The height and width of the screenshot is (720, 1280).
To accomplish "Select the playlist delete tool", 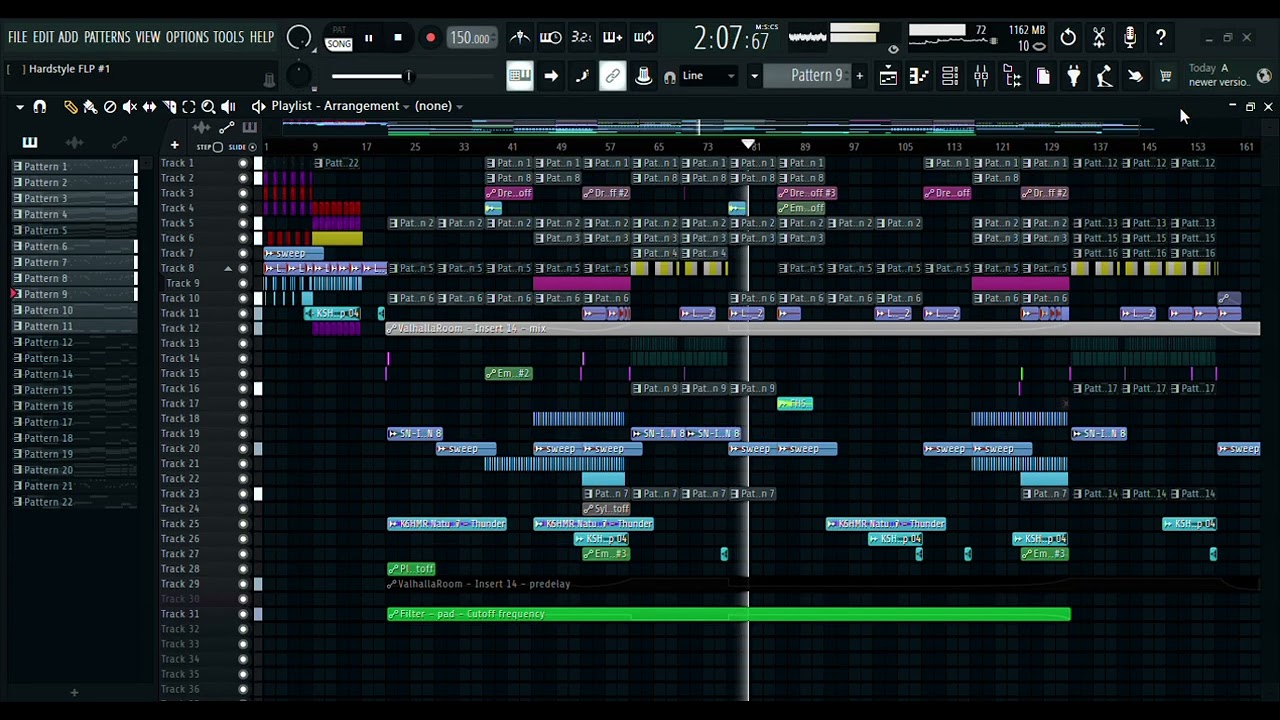I will coord(110,106).
